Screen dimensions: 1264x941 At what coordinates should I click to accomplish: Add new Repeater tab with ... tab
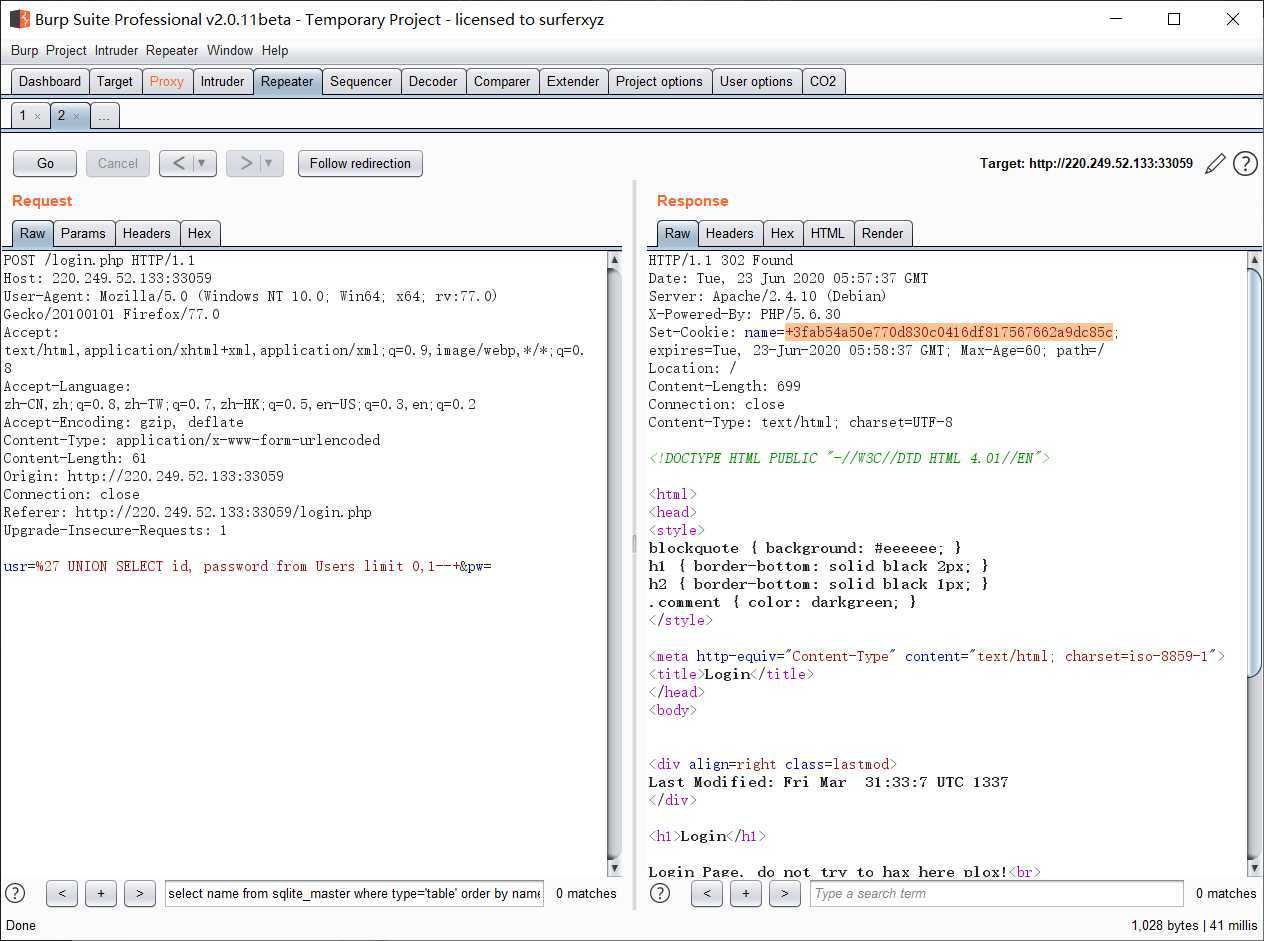tap(104, 116)
